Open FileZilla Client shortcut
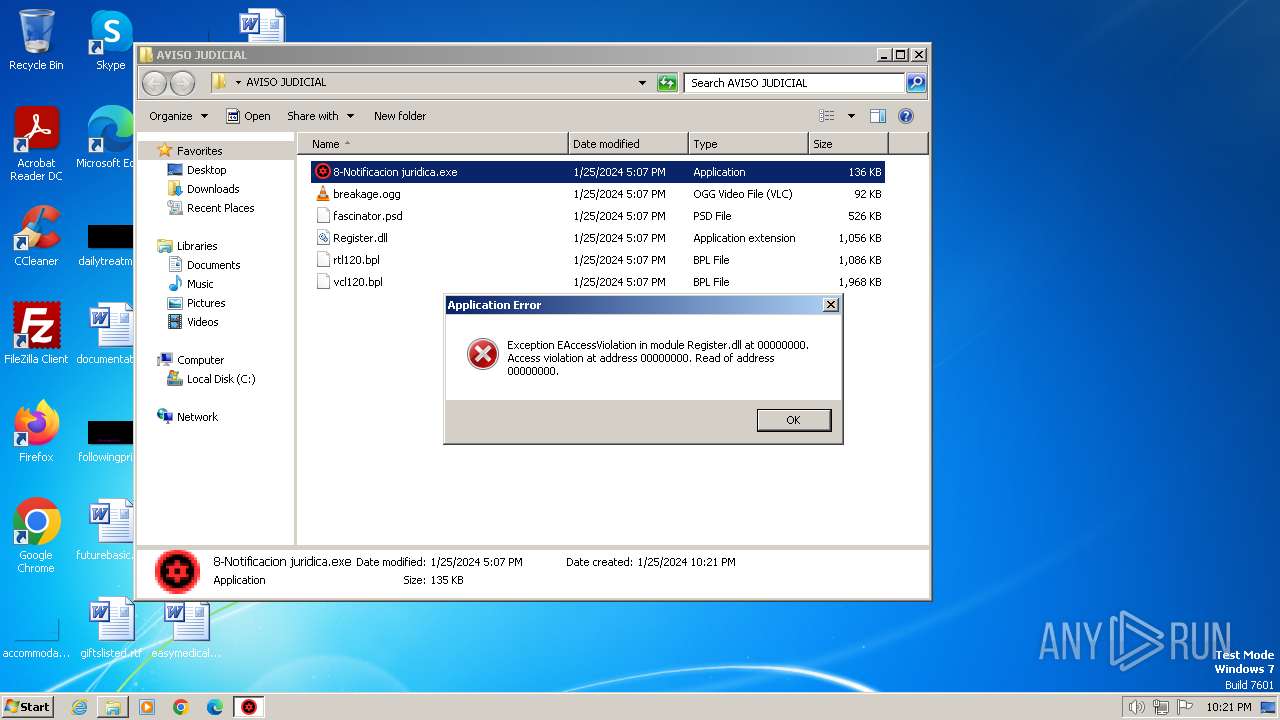The height and width of the screenshot is (720, 1280). click(x=36, y=333)
